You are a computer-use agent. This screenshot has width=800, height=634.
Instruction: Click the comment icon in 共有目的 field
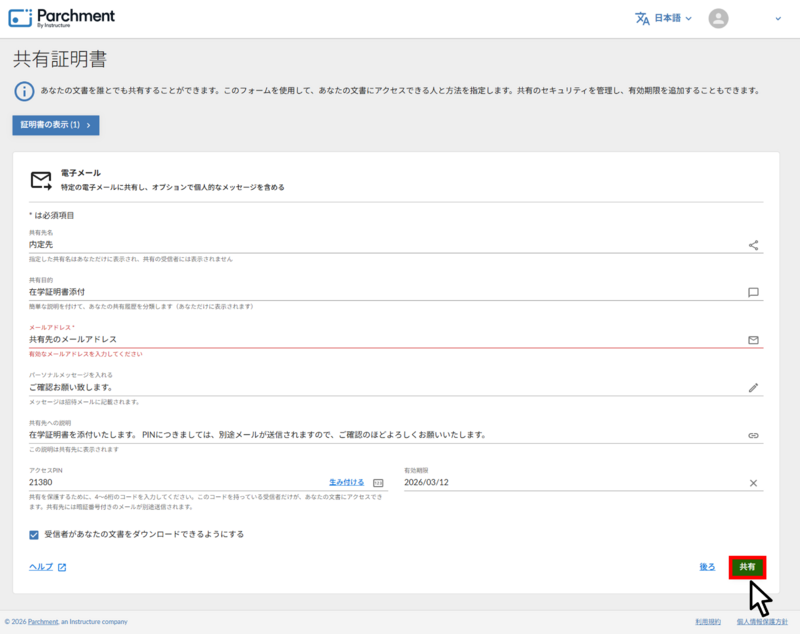pyautogui.click(x=754, y=292)
